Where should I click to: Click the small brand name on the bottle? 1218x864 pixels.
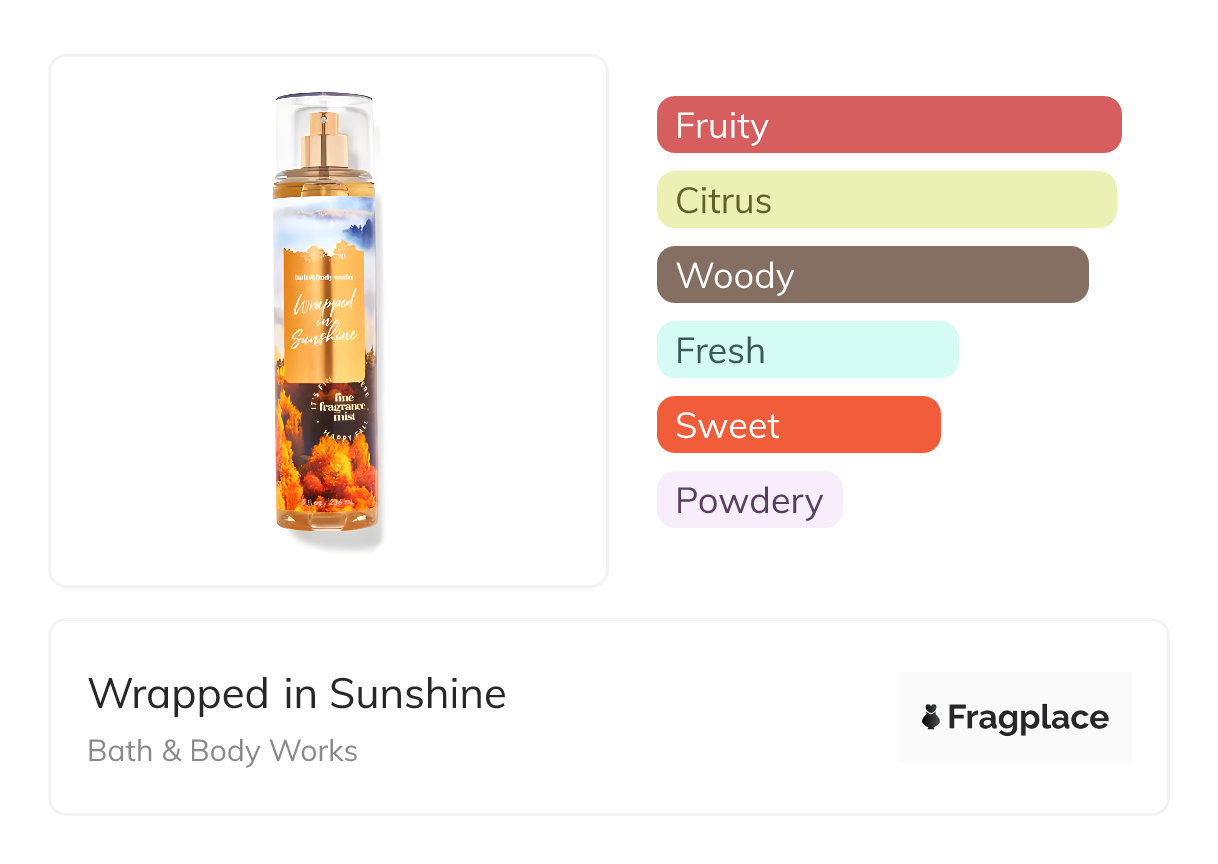click(323, 274)
